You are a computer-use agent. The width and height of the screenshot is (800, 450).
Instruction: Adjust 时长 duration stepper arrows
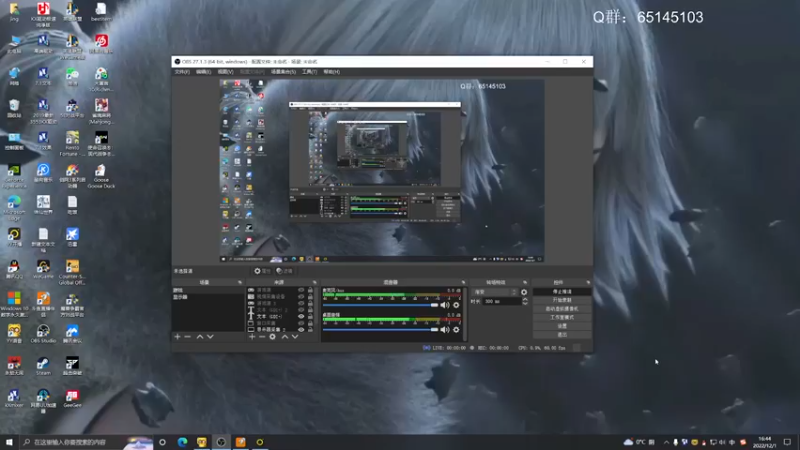(x=525, y=302)
